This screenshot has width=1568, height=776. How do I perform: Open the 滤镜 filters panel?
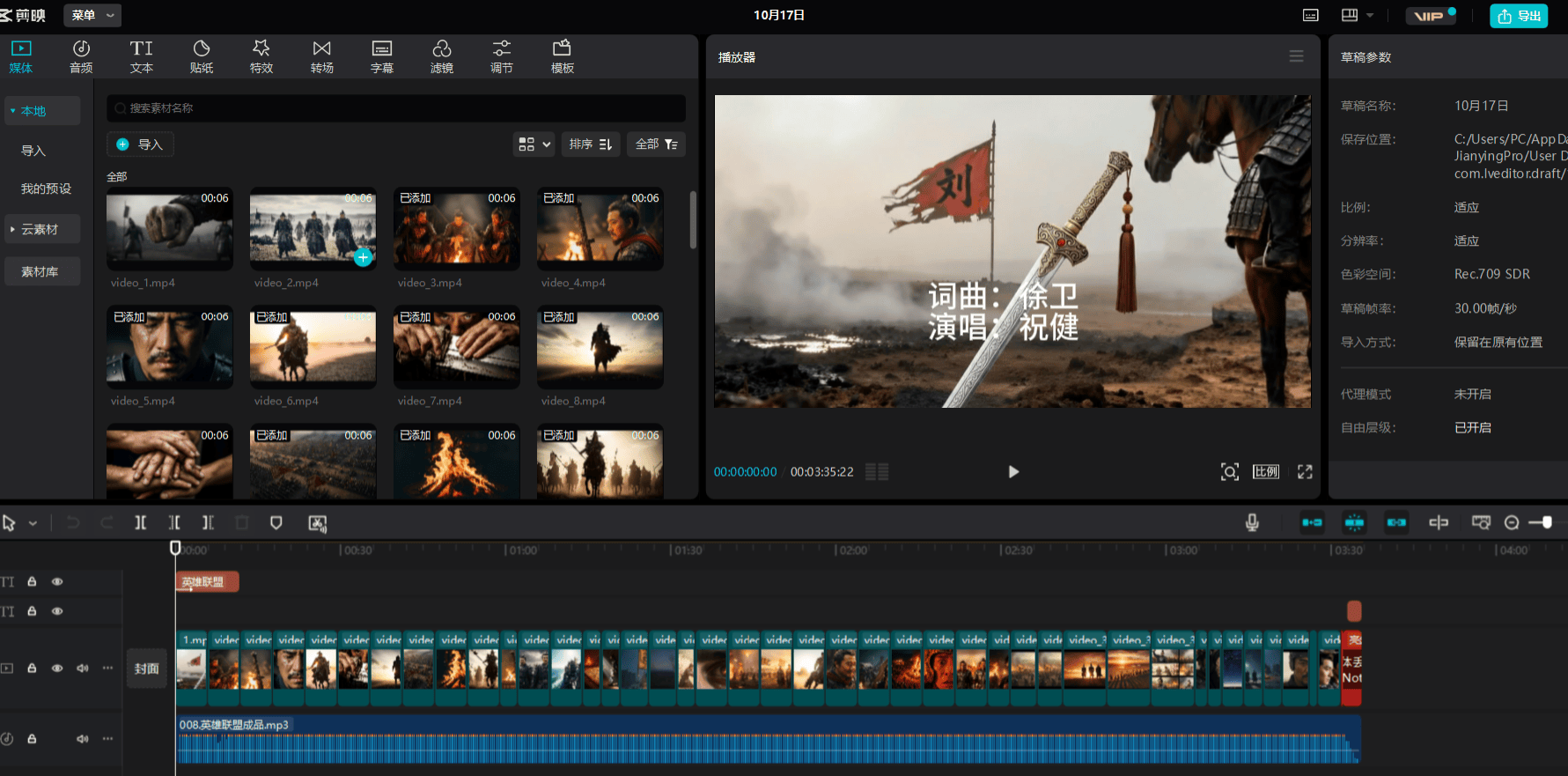[x=441, y=56]
